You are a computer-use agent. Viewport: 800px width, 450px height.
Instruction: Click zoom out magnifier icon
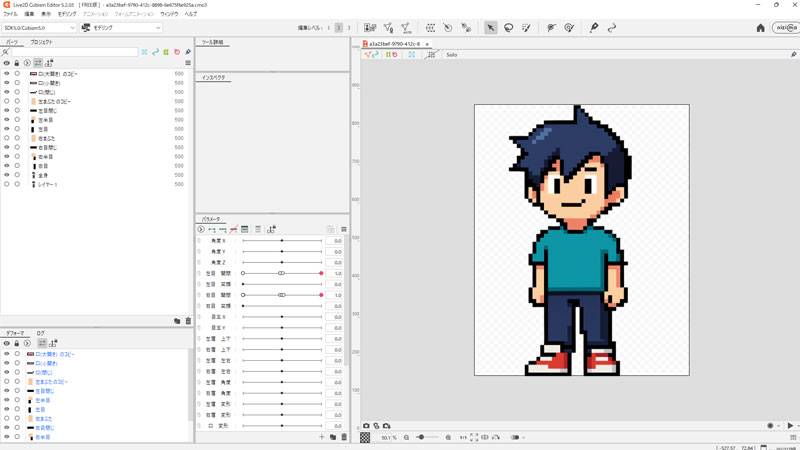pos(406,437)
